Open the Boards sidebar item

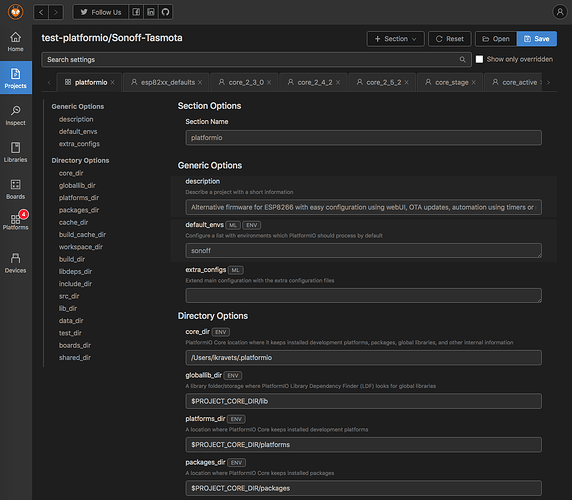[x=15, y=189]
